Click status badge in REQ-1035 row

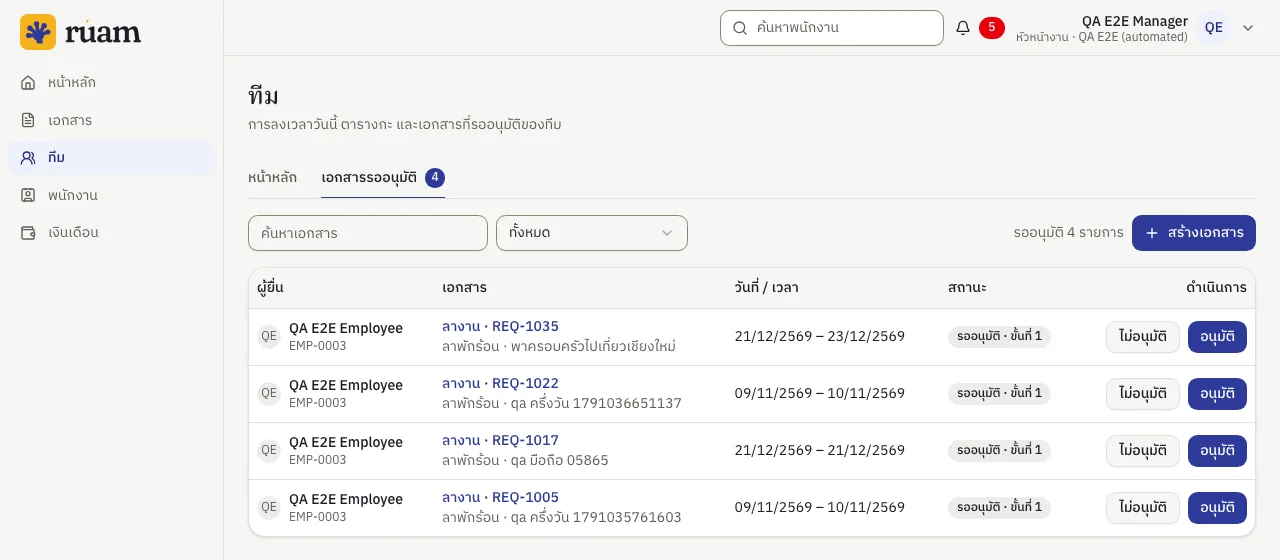[999, 337]
